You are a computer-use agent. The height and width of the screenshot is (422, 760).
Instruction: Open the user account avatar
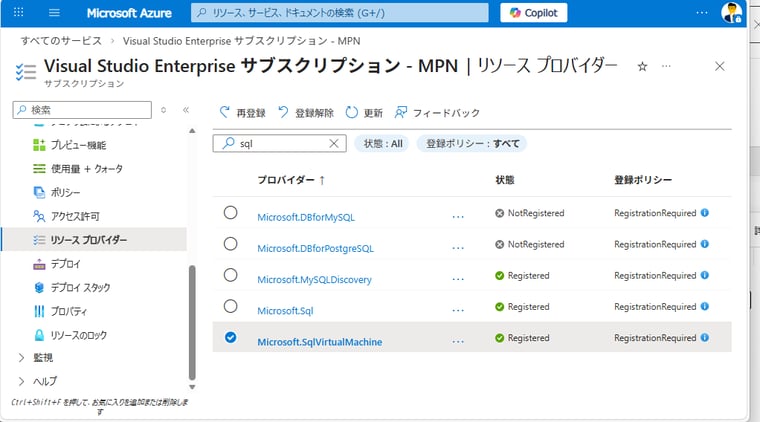tap(731, 13)
